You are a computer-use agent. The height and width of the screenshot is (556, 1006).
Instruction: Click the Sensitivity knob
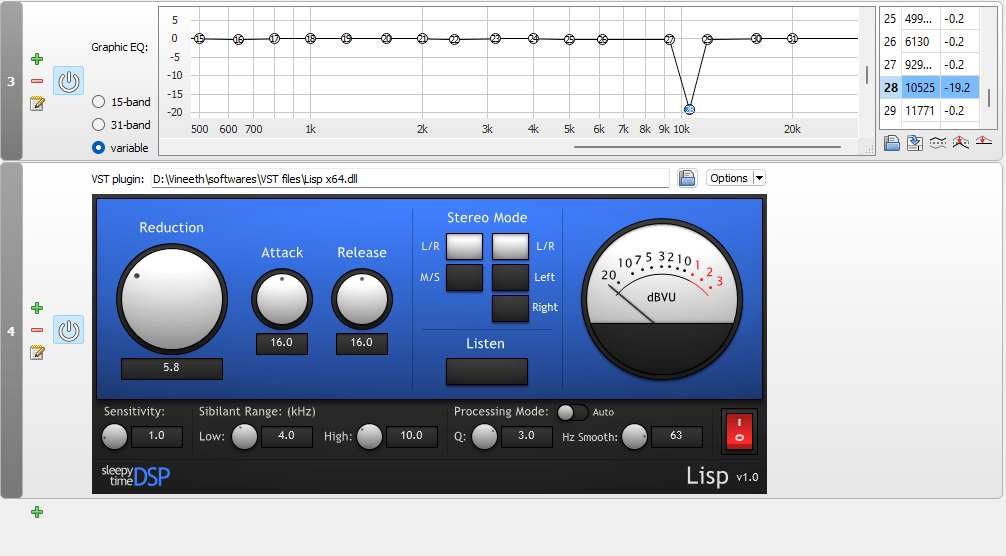click(115, 437)
